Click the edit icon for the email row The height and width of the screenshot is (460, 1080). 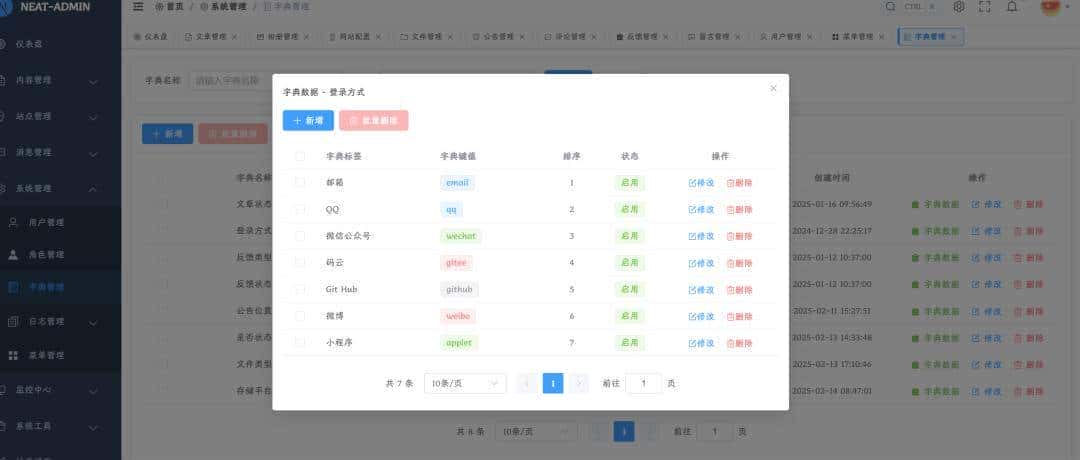pyautogui.click(x=692, y=183)
